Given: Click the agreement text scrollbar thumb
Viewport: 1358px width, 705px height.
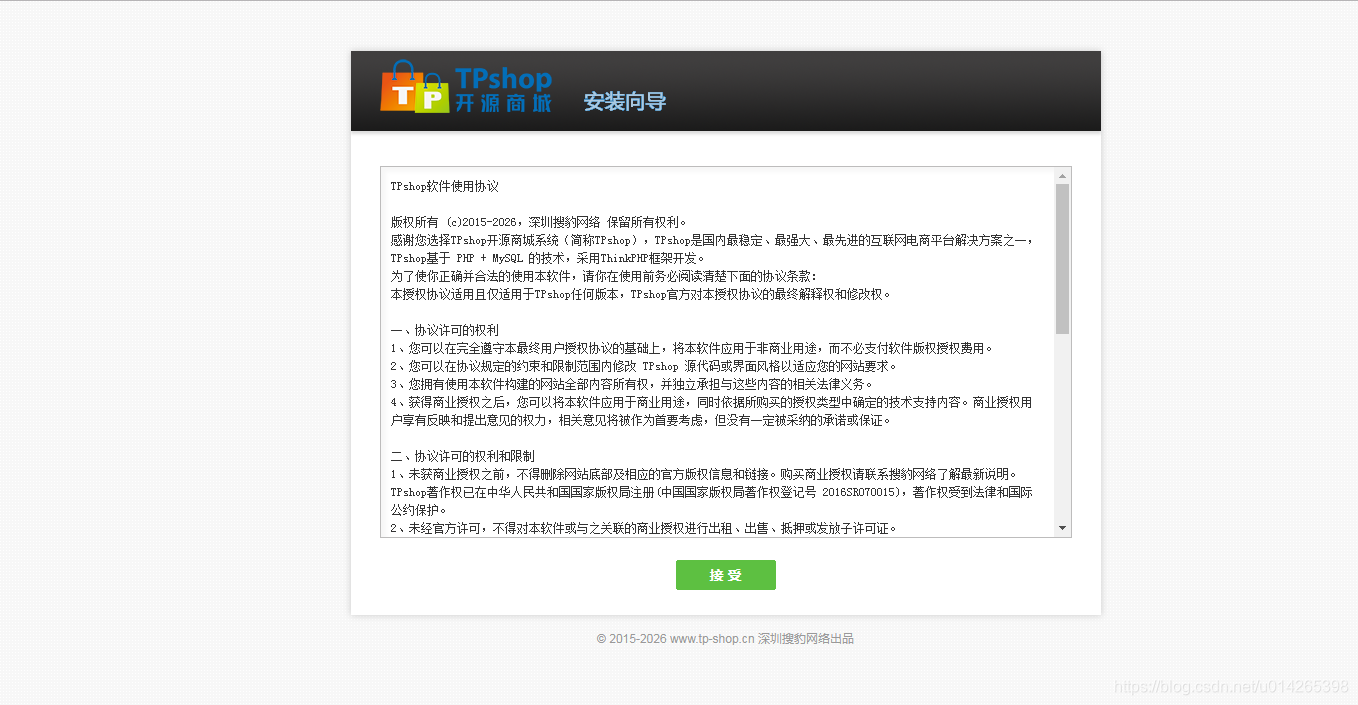Looking at the screenshot, I should click(x=1062, y=258).
